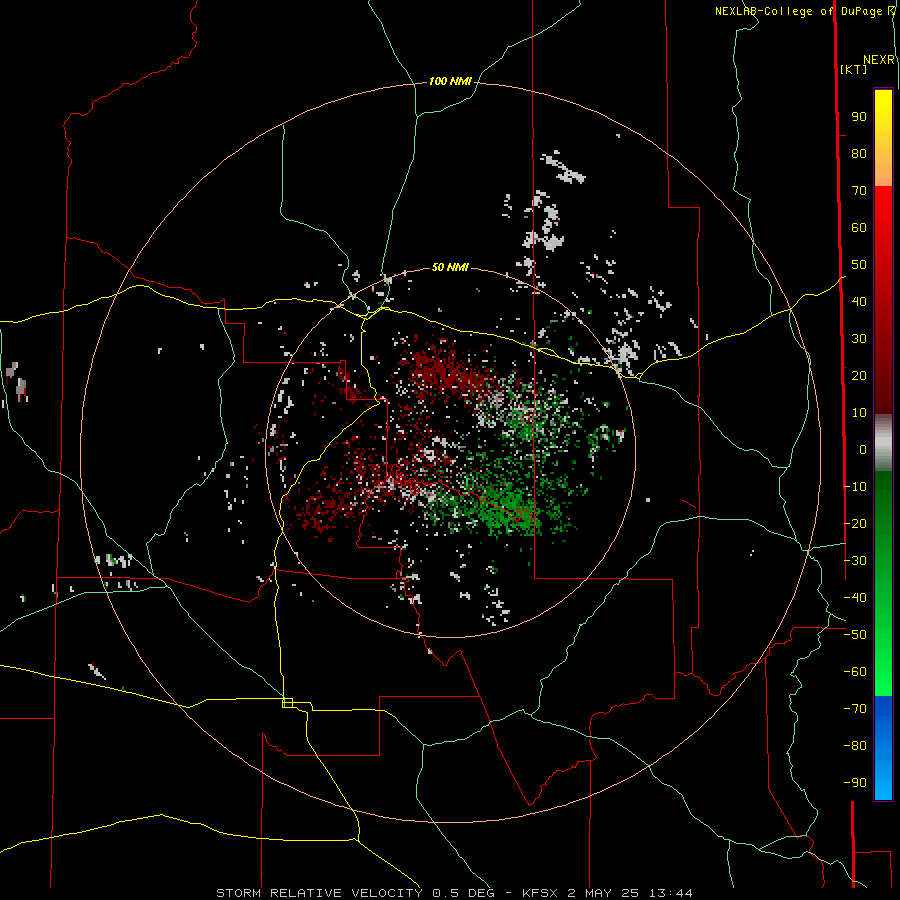The height and width of the screenshot is (900, 900).
Task: Click the KFSX radar site identifier
Action: [540, 893]
